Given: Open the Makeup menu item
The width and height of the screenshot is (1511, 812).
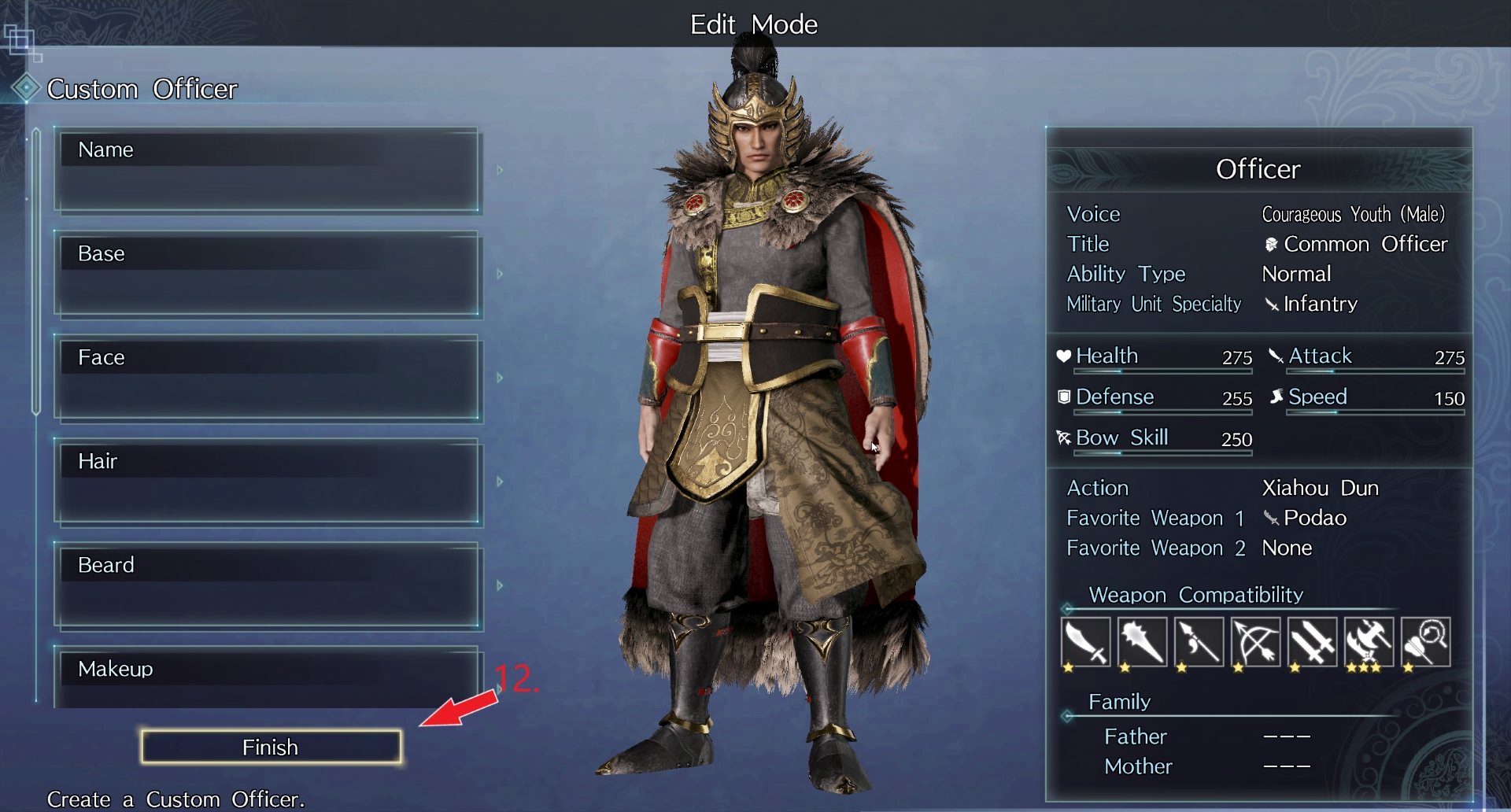Looking at the screenshot, I should tap(268, 677).
